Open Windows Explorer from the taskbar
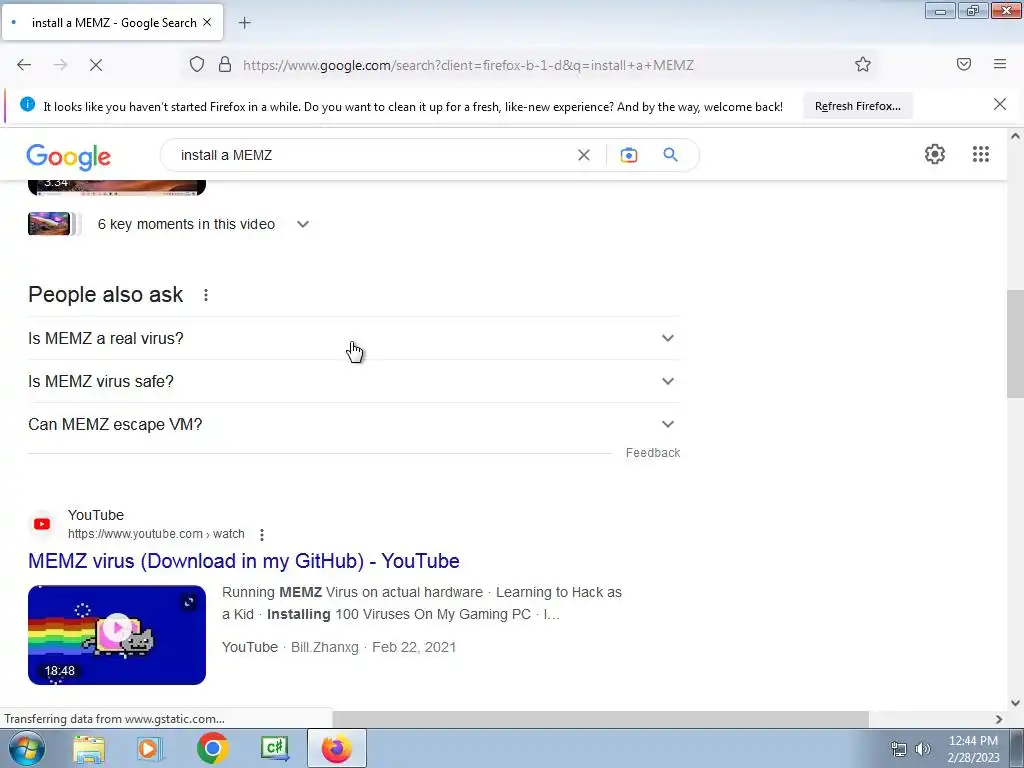 tap(89, 748)
